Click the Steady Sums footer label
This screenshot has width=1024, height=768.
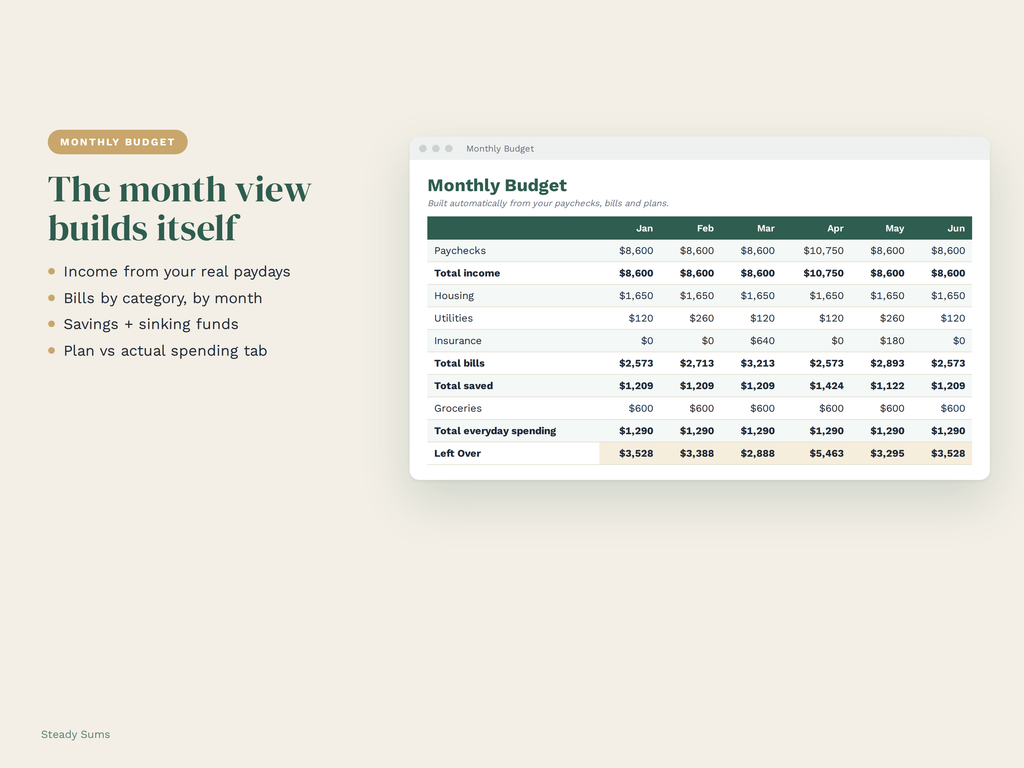tap(75, 734)
